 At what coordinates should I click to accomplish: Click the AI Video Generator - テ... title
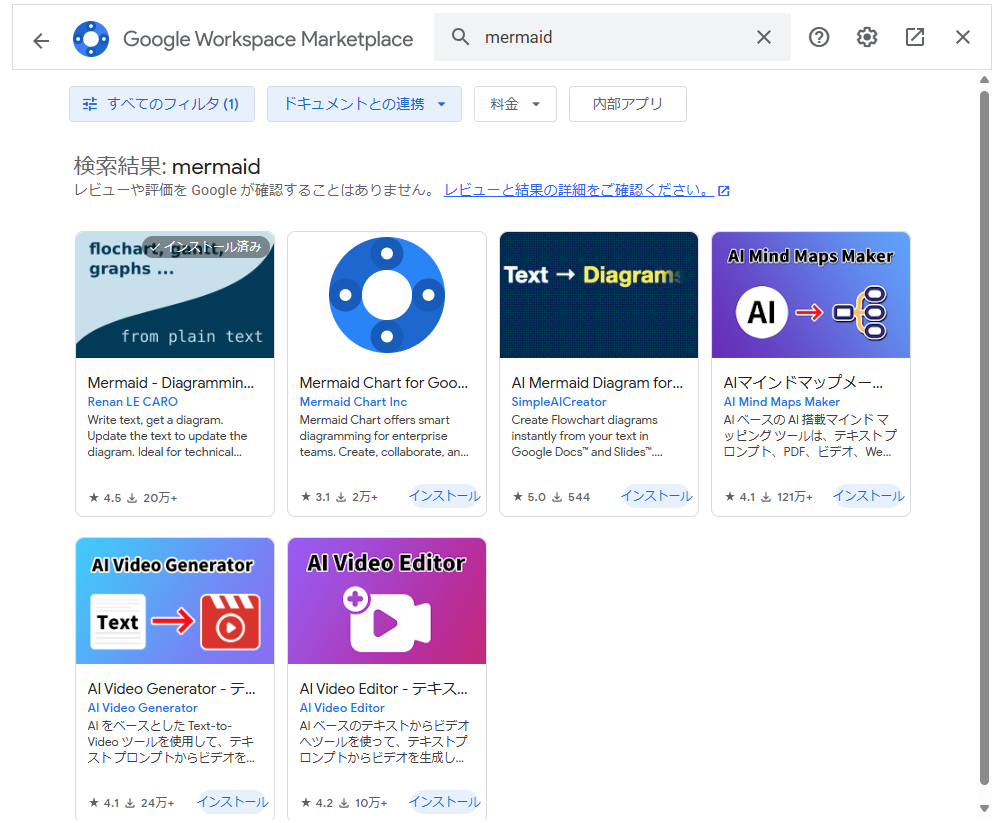tap(172, 689)
